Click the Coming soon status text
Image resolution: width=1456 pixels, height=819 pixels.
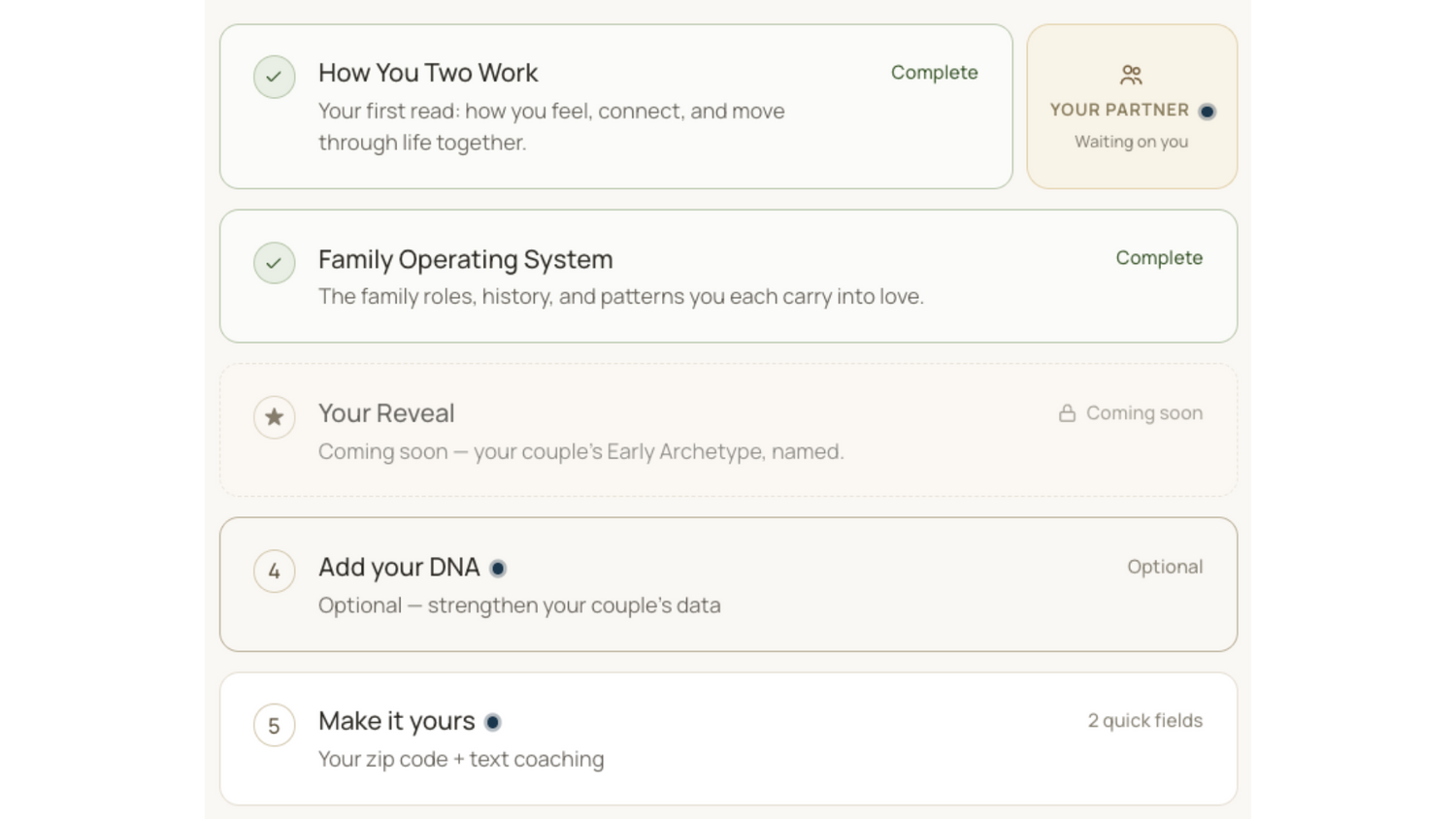click(1144, 413)
